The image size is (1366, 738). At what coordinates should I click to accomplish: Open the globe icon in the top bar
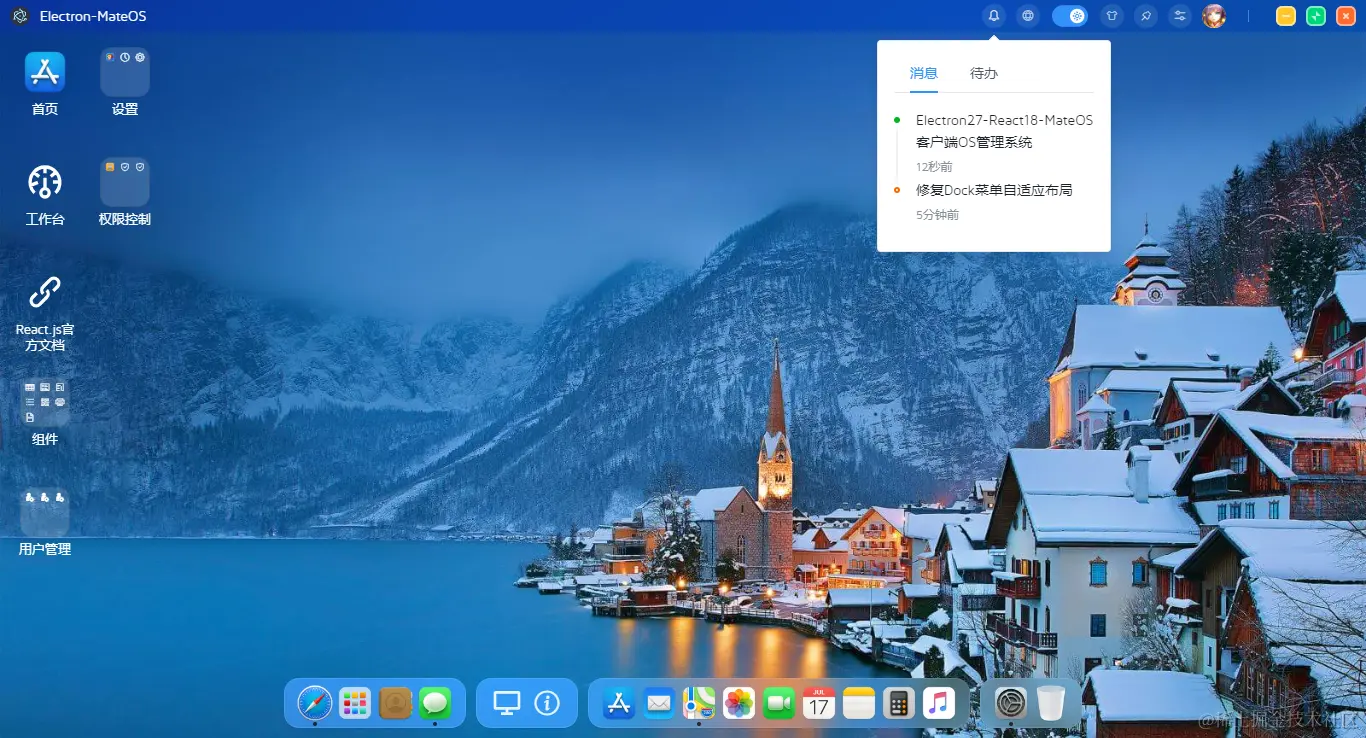(1028, 15)
